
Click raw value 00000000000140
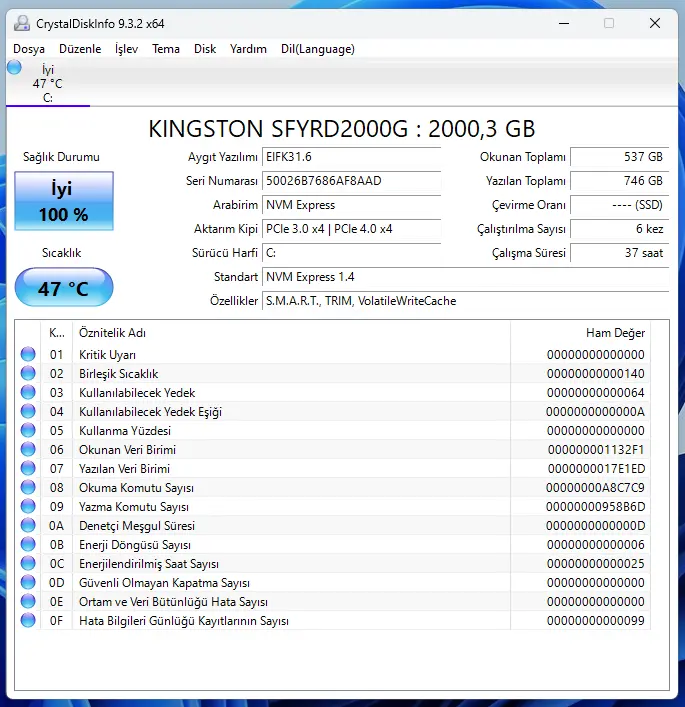(595, 374)
